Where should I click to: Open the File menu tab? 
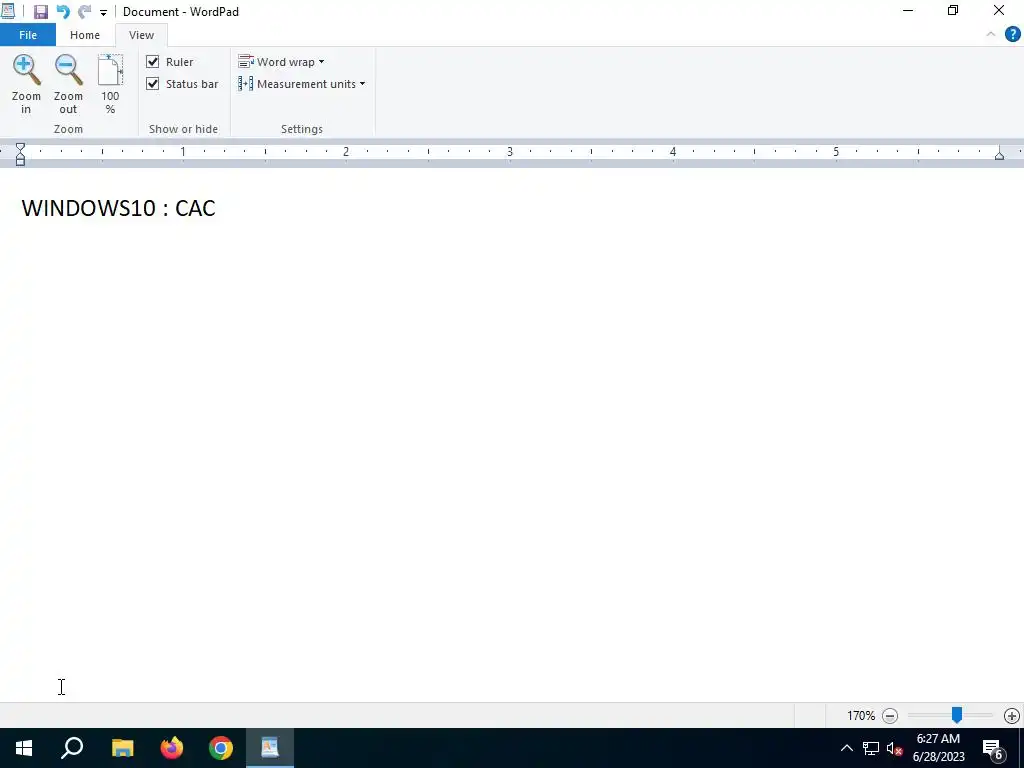tap(28, 35)
